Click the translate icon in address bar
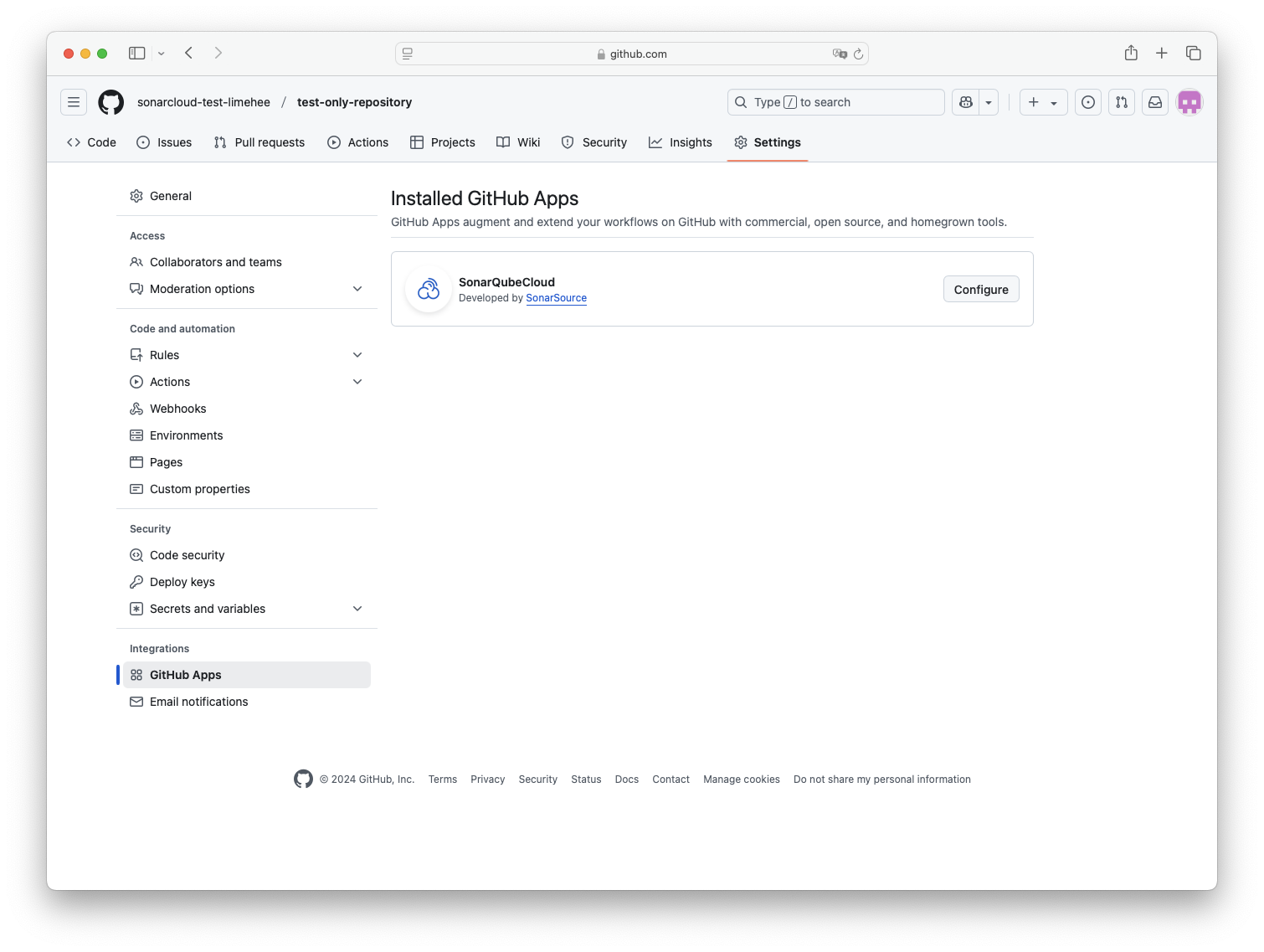The width and height of the screenshot is (1264, 952). coord(840,54)
